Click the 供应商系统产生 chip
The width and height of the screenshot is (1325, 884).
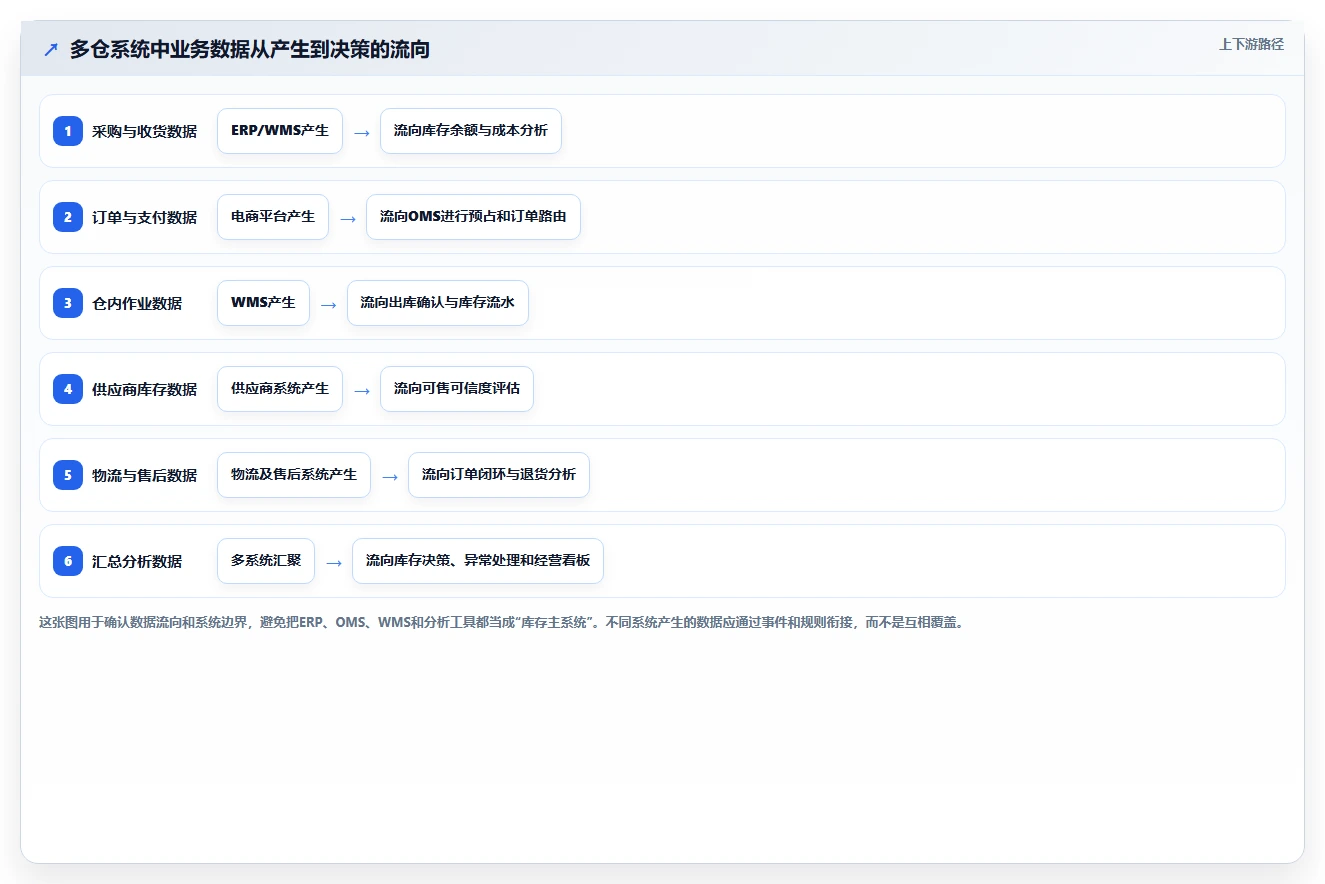280,389
